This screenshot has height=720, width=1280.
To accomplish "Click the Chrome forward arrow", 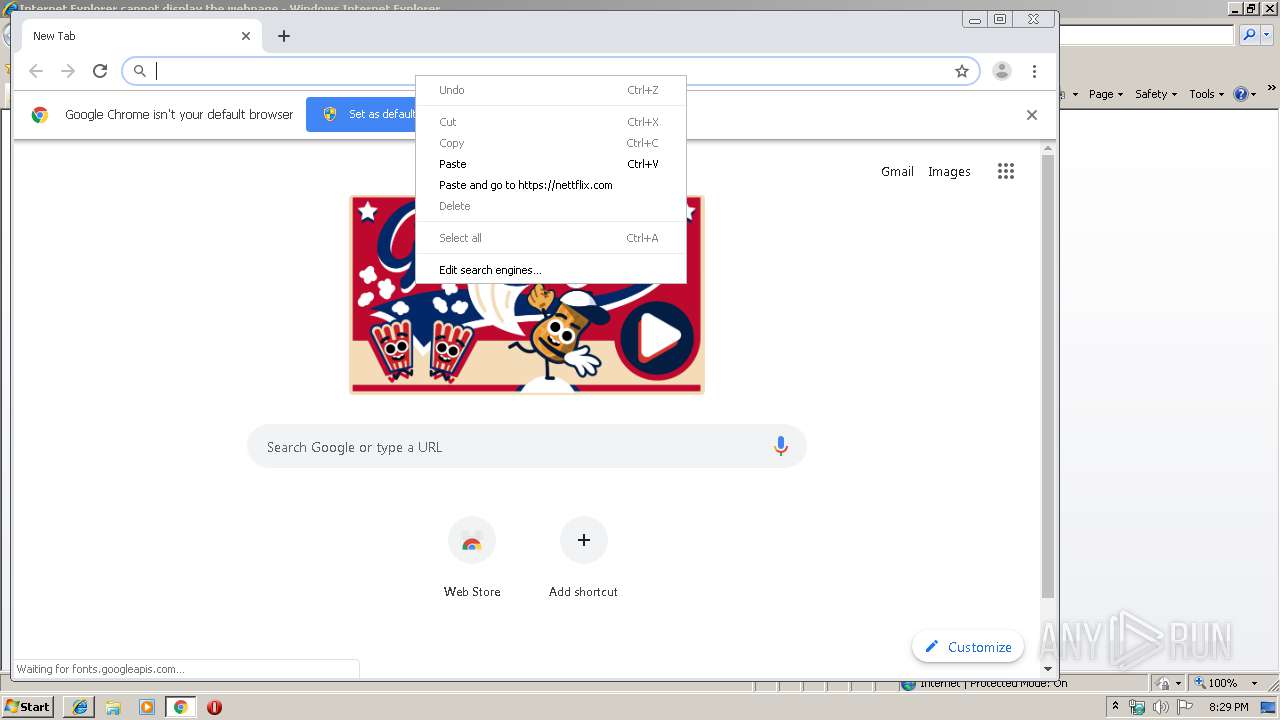I will 68,71.
